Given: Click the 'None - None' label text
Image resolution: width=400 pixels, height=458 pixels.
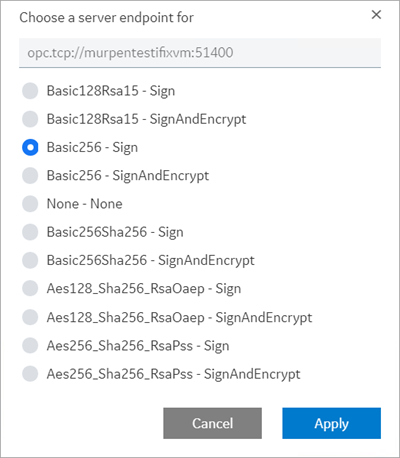Looking at the screenshot, I should coord(84,204).
